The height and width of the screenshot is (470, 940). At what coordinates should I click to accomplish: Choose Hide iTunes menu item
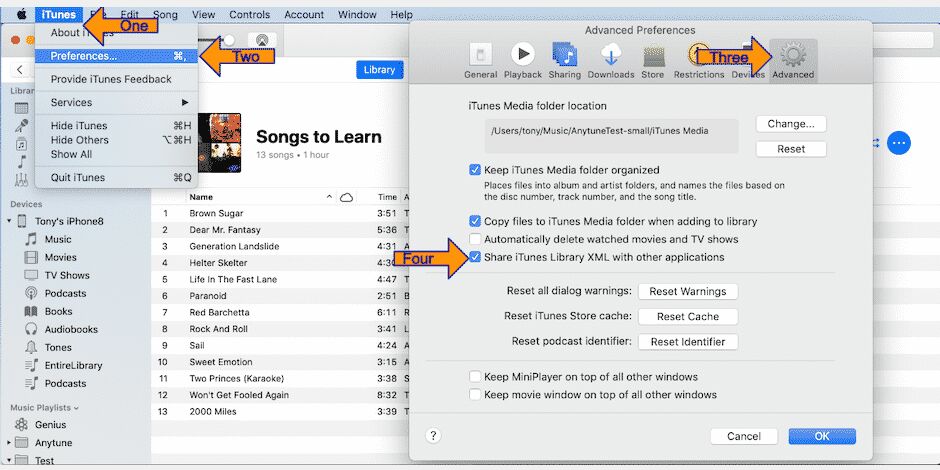click(116, 126)
